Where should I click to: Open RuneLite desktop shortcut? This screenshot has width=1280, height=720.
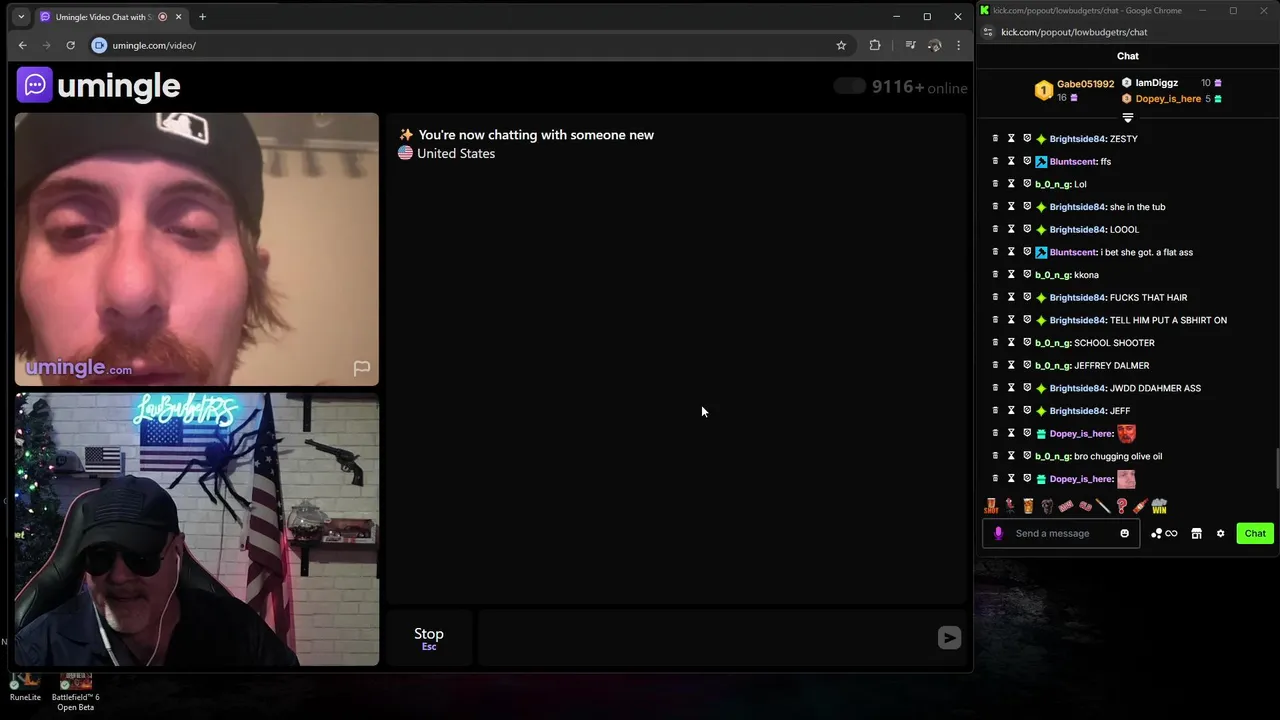point(25,687)
